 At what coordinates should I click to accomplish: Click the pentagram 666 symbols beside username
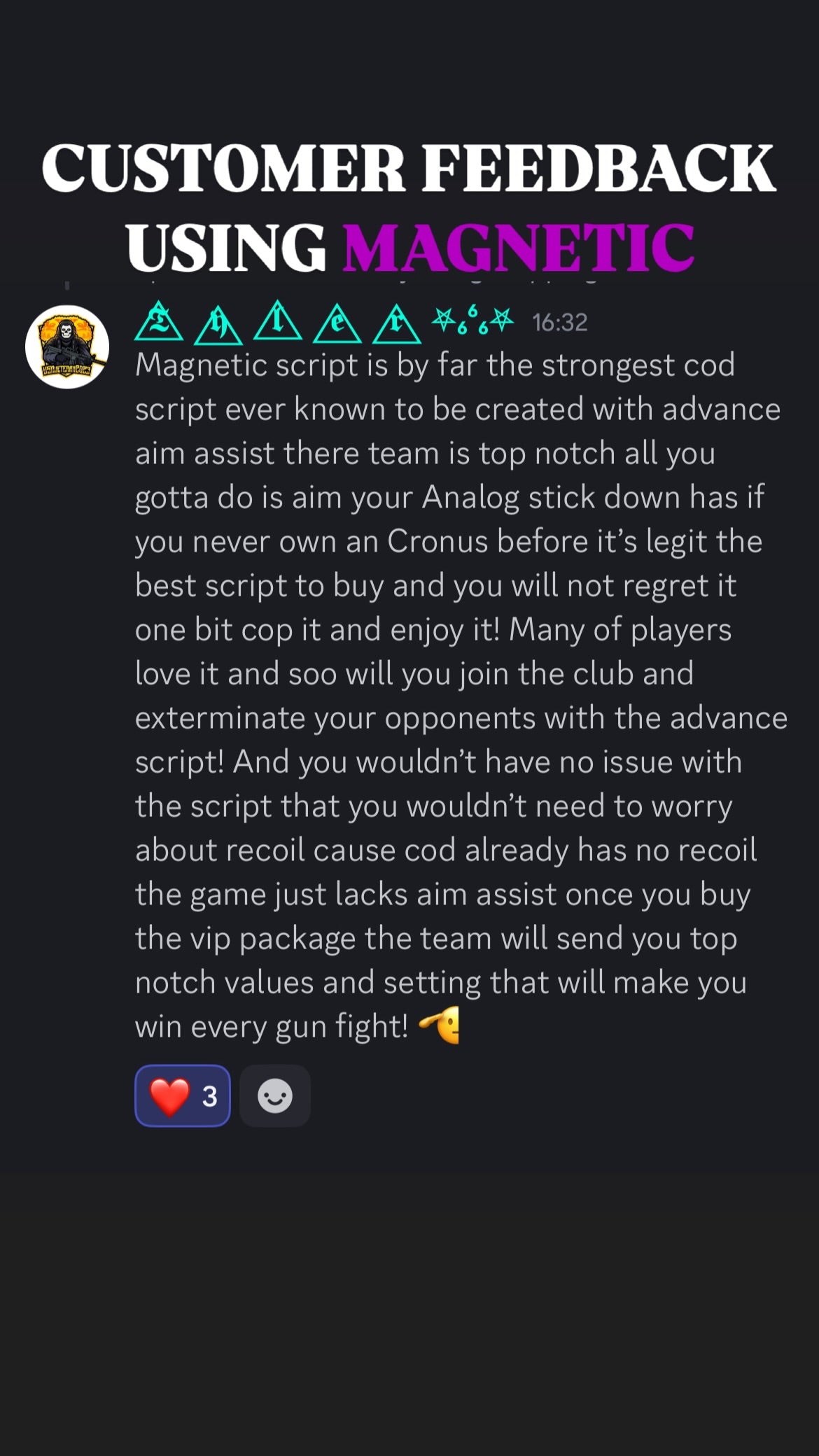click(472, 320)
